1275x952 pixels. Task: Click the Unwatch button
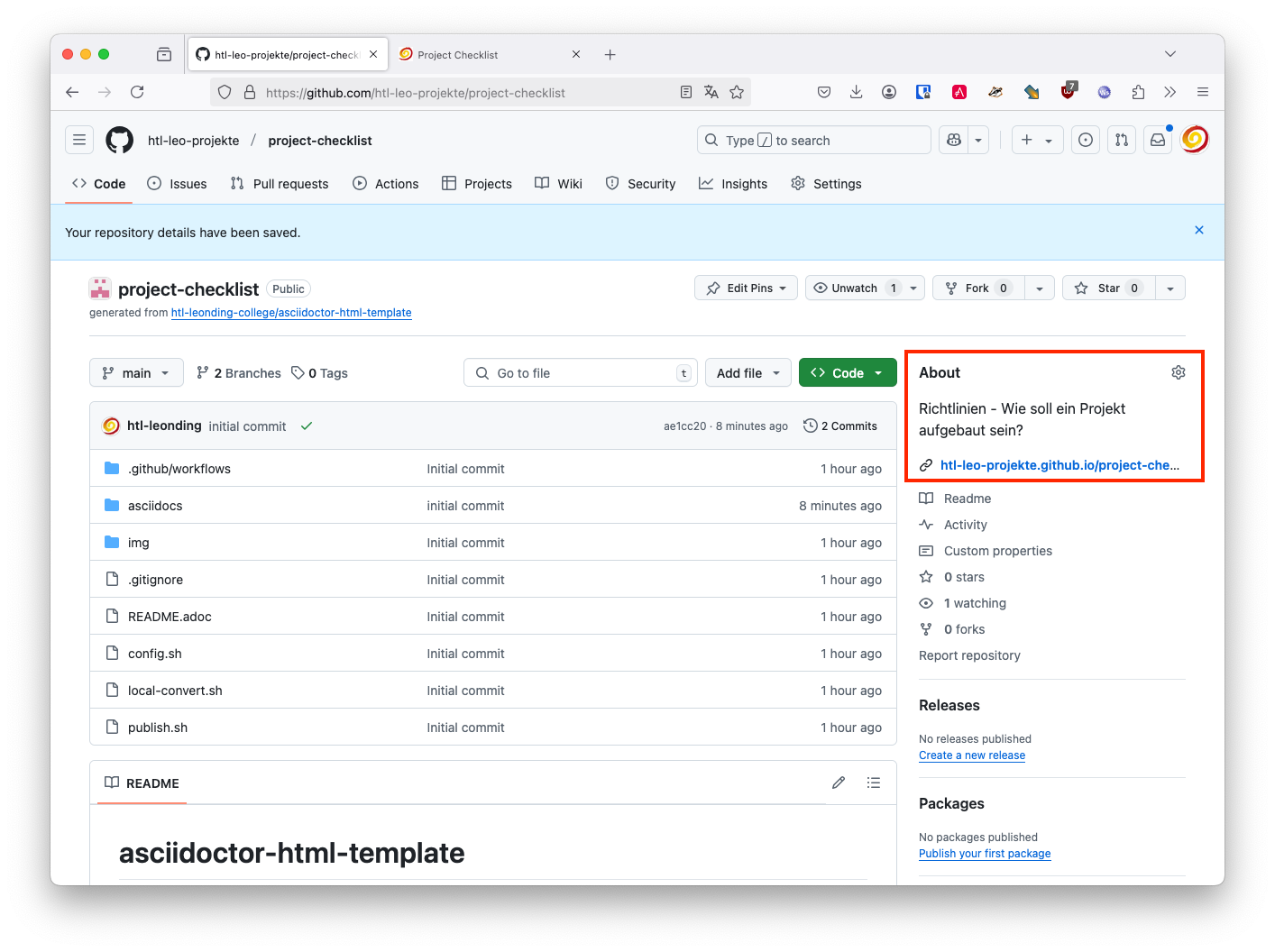pyautogui.click(x=854, y=288)
